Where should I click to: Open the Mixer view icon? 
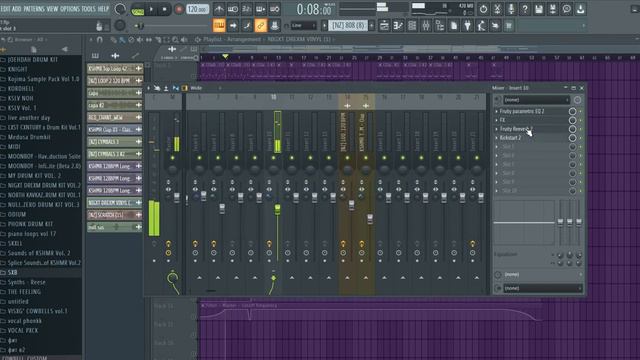click(x=426, y=26)
